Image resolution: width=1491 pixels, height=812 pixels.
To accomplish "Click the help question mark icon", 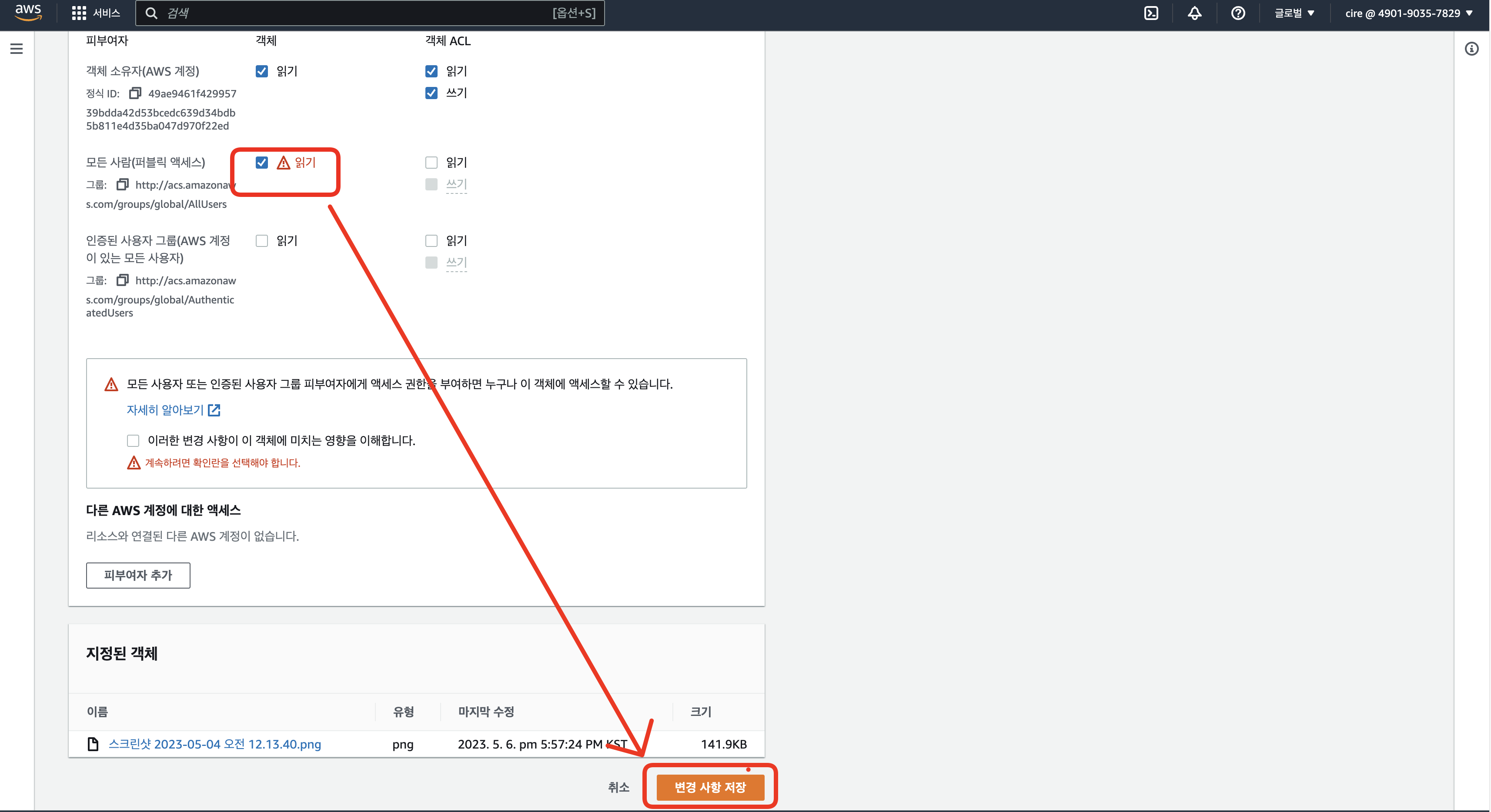I will [1237, 13].
